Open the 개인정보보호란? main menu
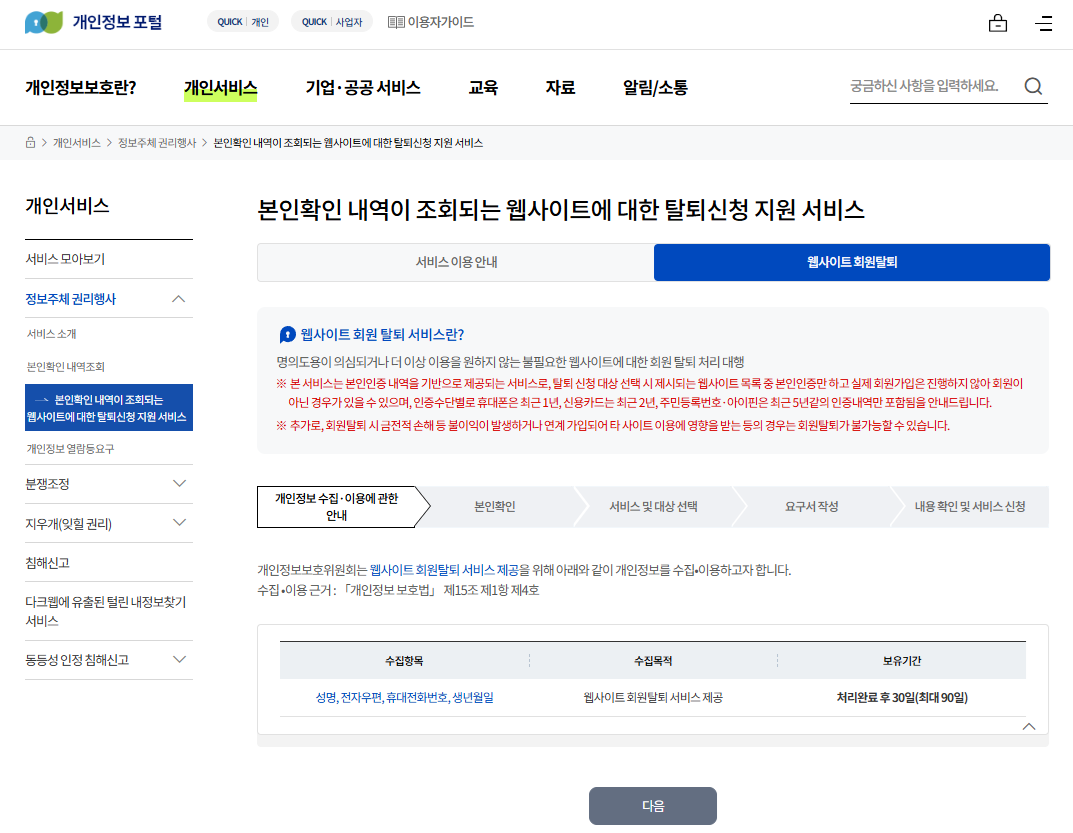This screenshot has height=833, width=1073. click(x=81, y=88)
